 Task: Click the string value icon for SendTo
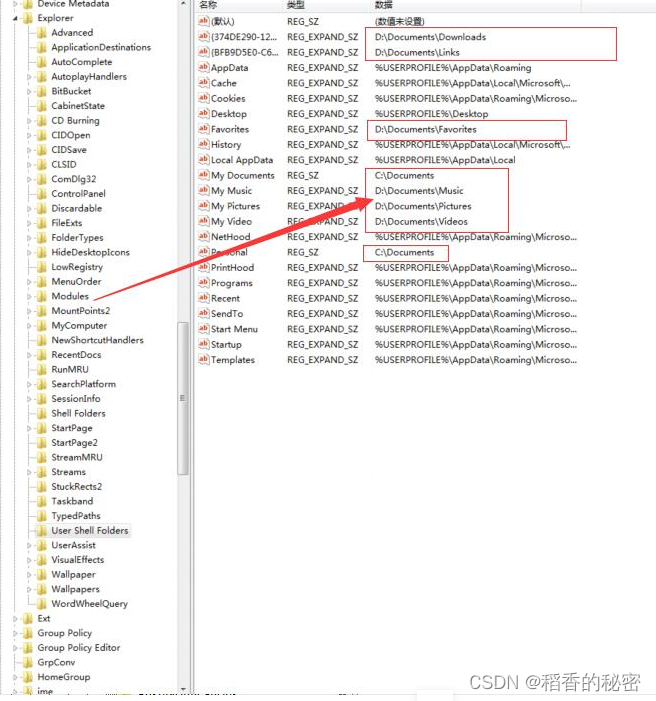203,313
